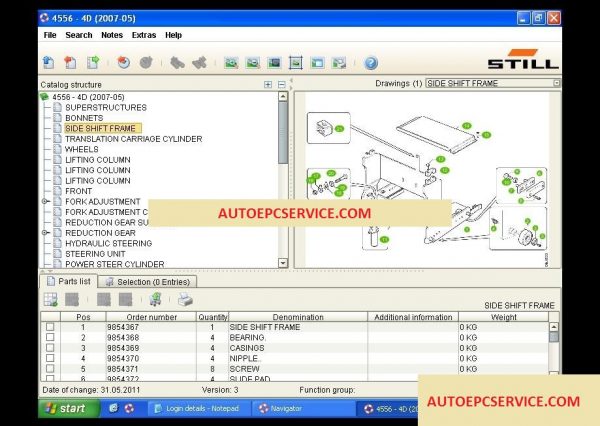Click the catalog tree scroll-up arrow
Viewport: 600px width, 426px height.
tap(283, 96)
